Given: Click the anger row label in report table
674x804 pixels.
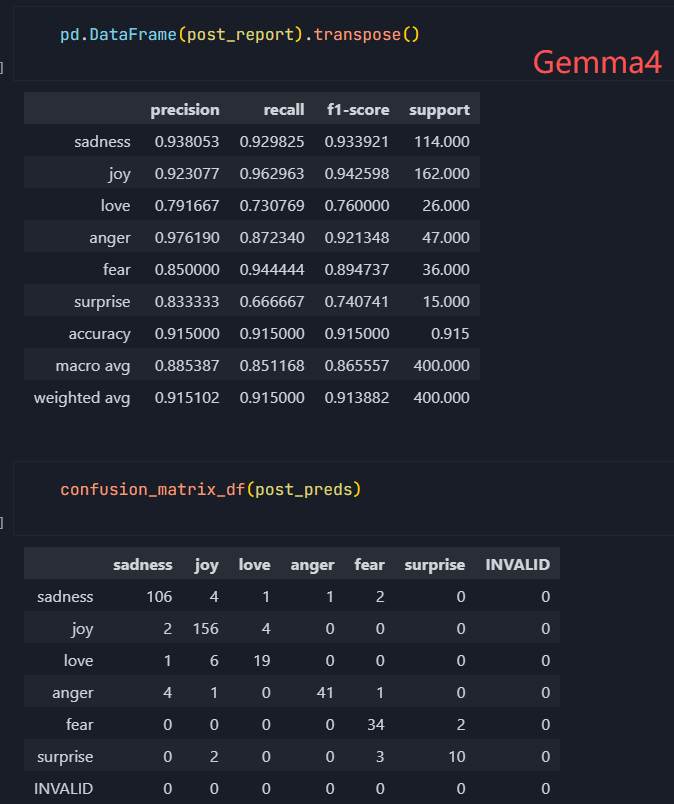Looking at the screenshot, I should [x=110, y=238].
